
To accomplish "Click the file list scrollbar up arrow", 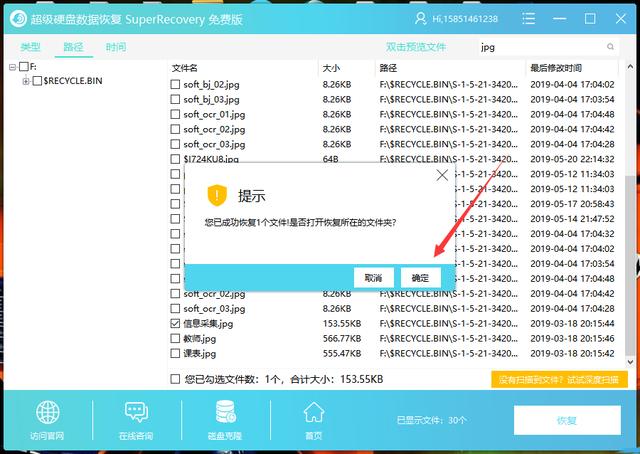I will point(630,66).
